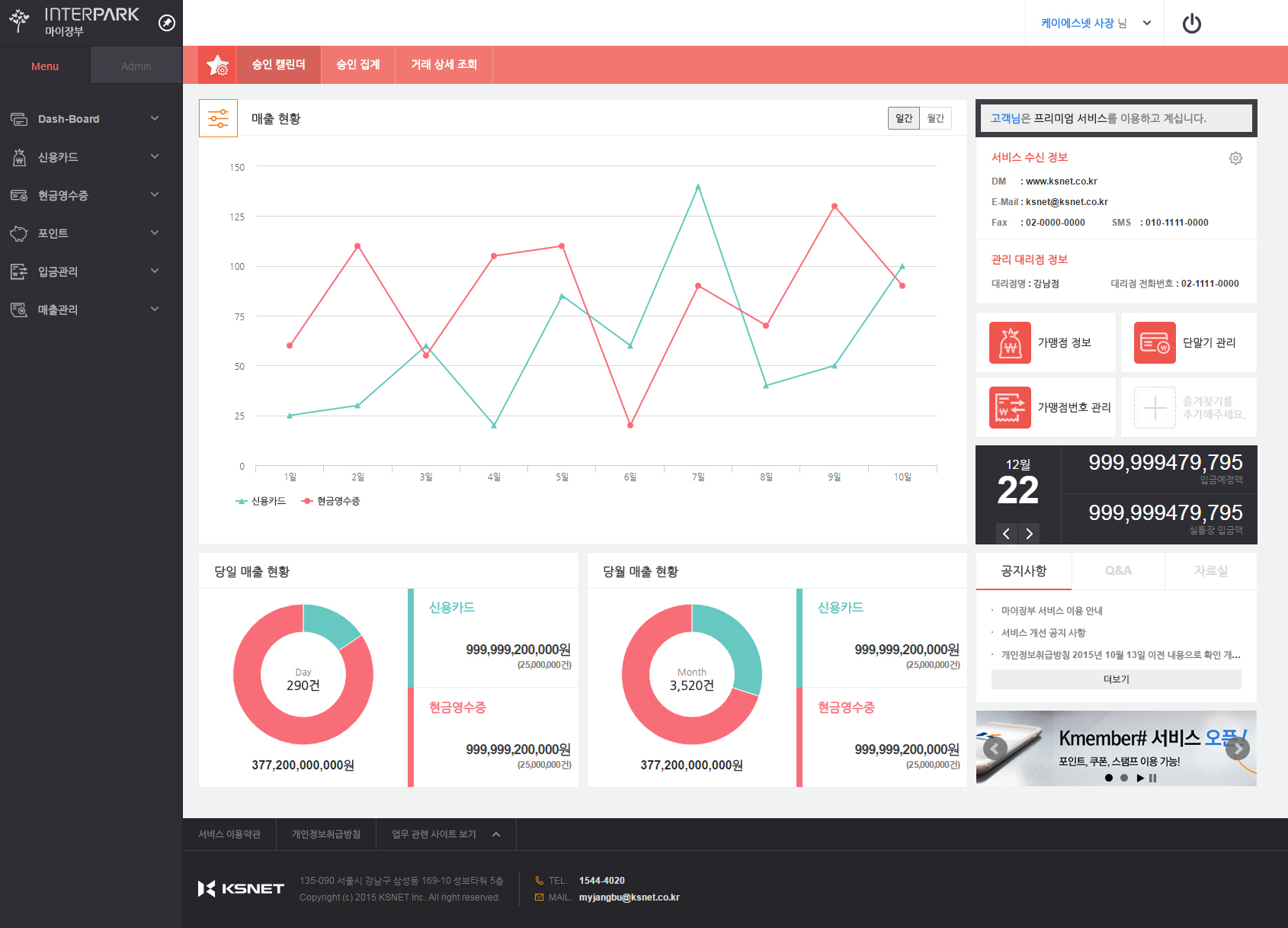Image resolution: width=1288 pixels, height=928 pixels.
Task: Click the 포인트 piggy bank icon
Action: point(19,233)
